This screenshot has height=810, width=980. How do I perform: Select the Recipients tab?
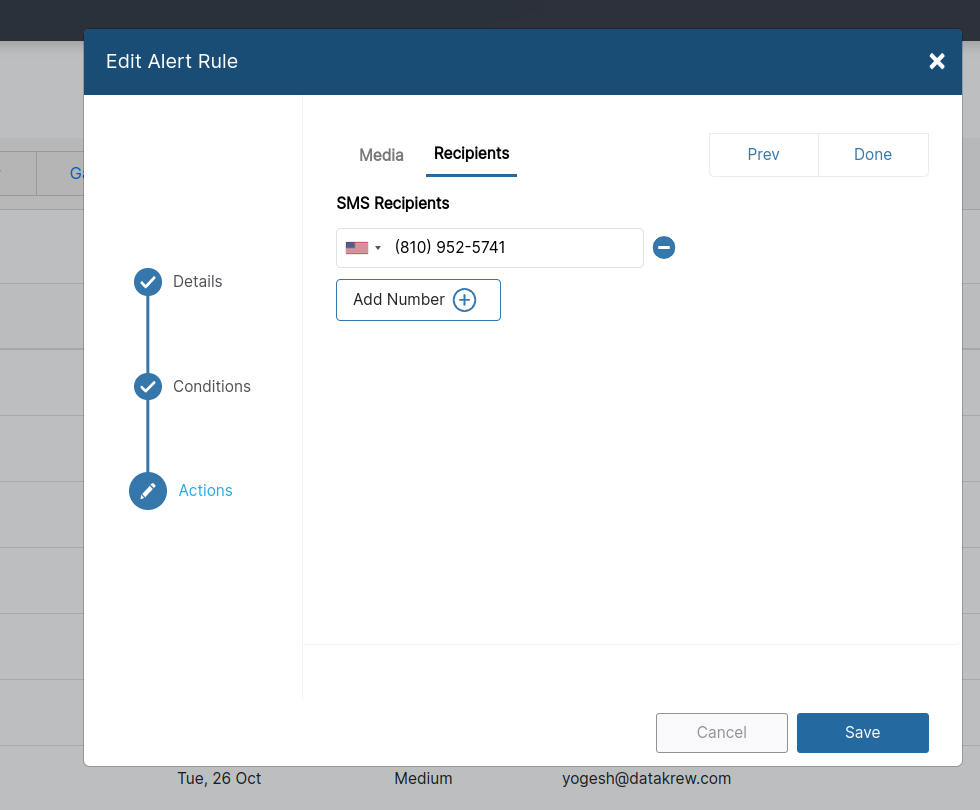471,153
